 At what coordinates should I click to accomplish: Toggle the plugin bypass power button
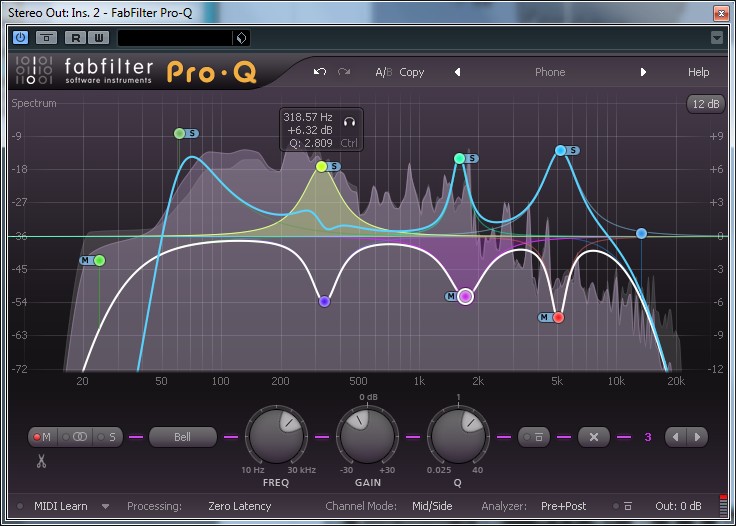point(20,38)
